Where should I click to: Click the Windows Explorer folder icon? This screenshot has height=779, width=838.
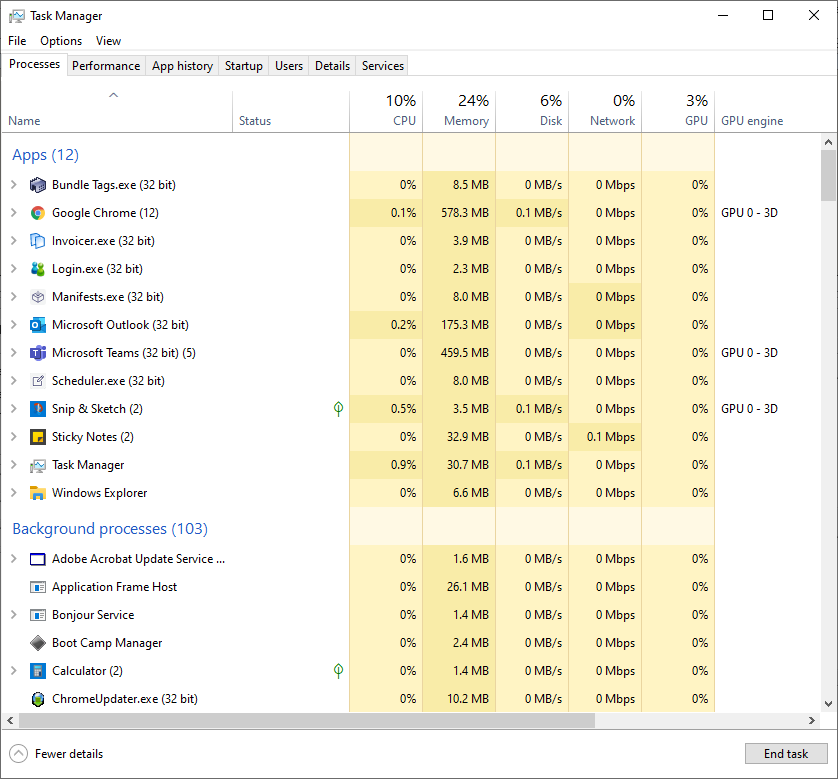[x=37, y=493]
